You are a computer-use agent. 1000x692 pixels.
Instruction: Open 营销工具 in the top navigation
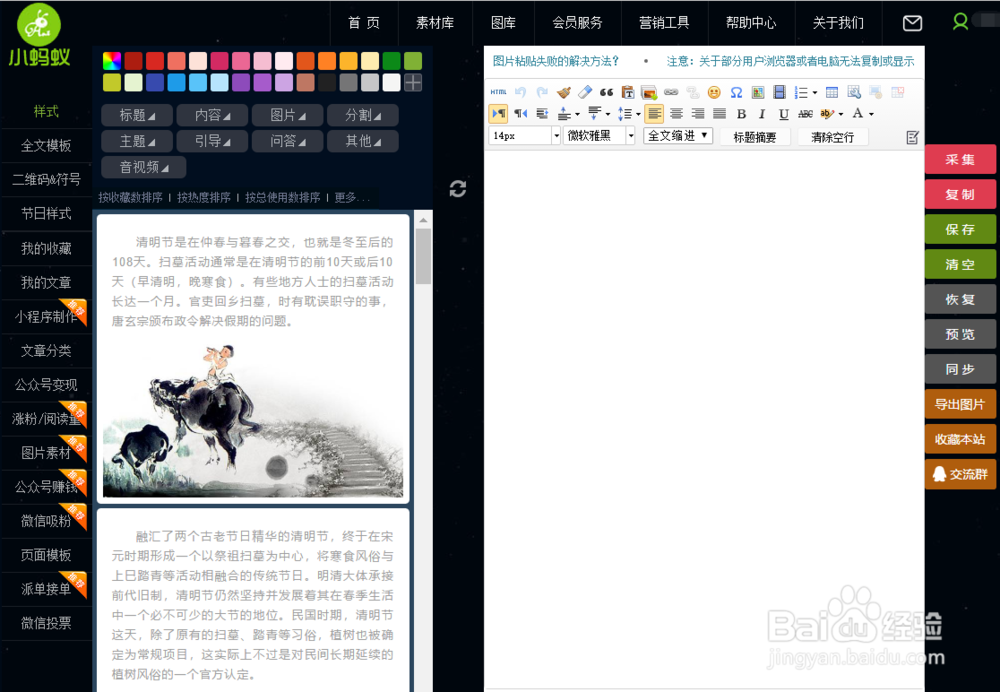(664, 23)
